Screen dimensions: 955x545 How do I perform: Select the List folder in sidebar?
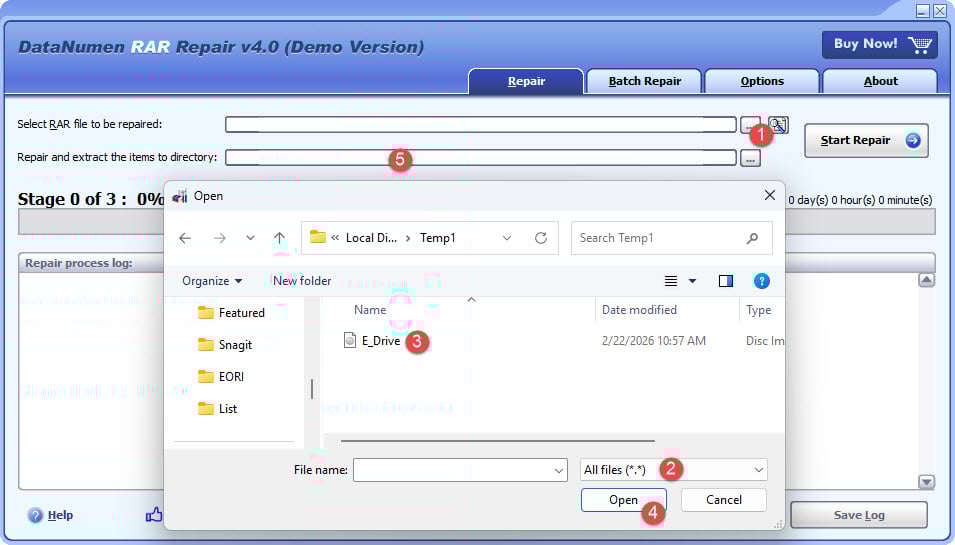pos(217,409)
